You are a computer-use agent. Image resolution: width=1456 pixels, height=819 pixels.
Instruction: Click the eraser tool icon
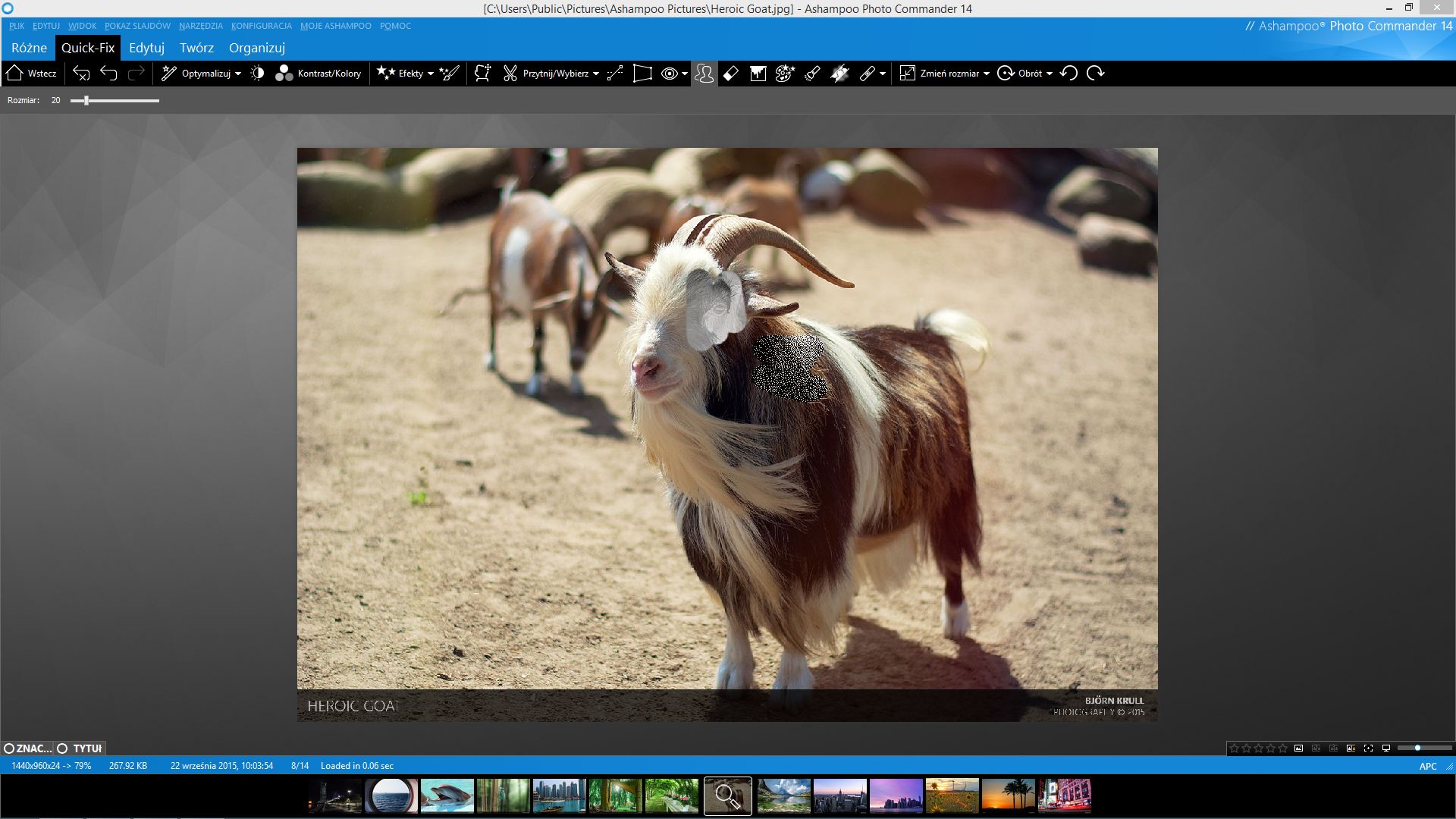tap(730, 74)
